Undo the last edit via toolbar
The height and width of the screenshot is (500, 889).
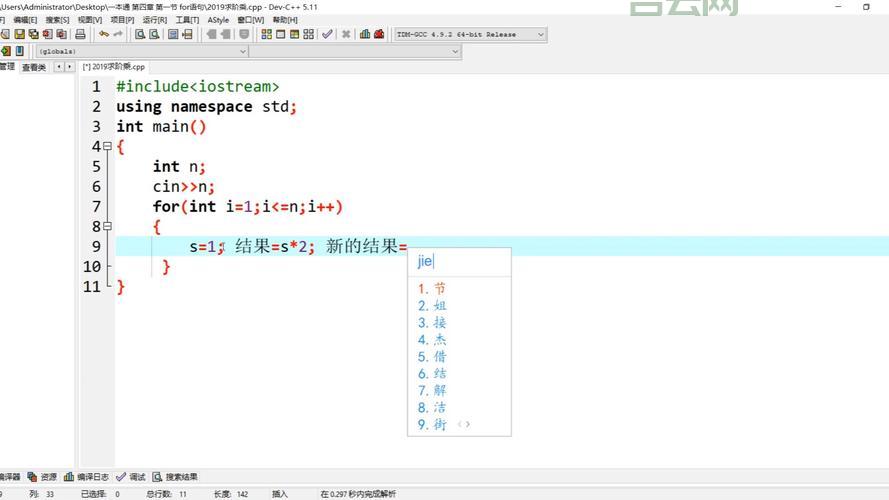[103, 34]
